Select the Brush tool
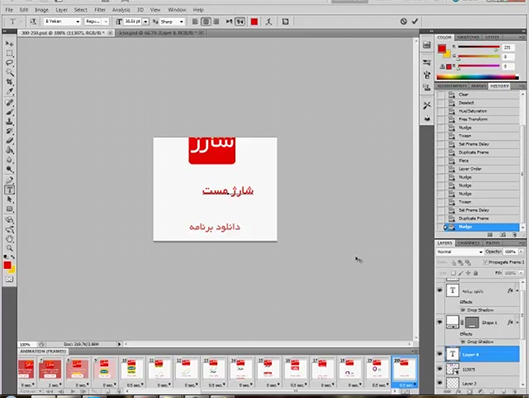 [9, 112]
